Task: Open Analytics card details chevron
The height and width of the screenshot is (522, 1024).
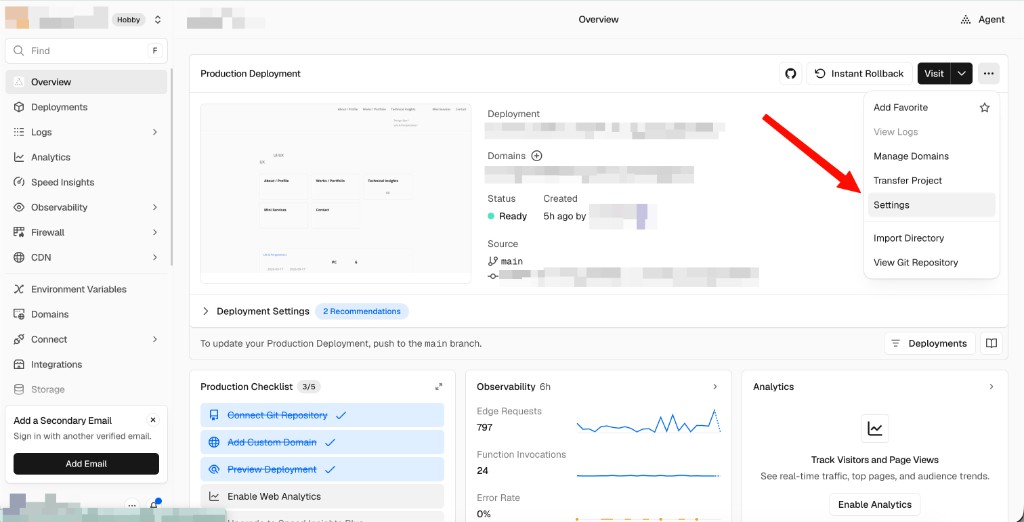Action: [x=991, y=387]
